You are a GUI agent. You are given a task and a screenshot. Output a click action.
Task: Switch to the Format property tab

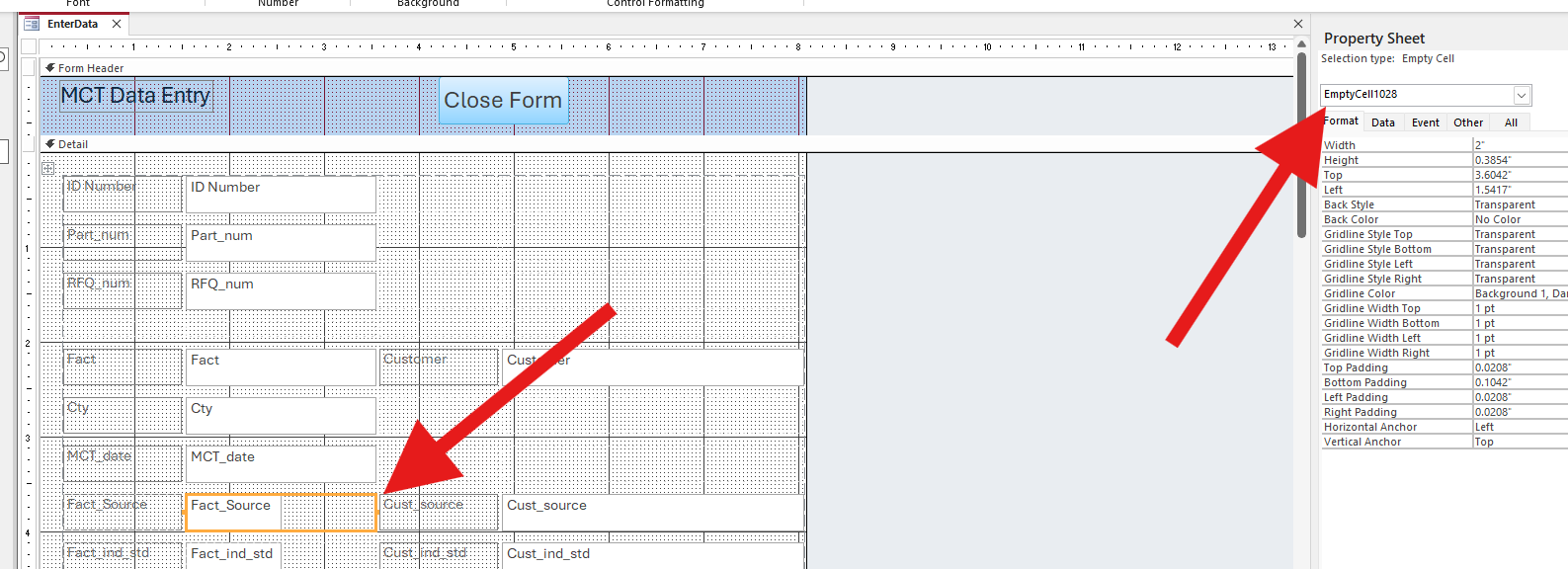(x=1341, y=122)
